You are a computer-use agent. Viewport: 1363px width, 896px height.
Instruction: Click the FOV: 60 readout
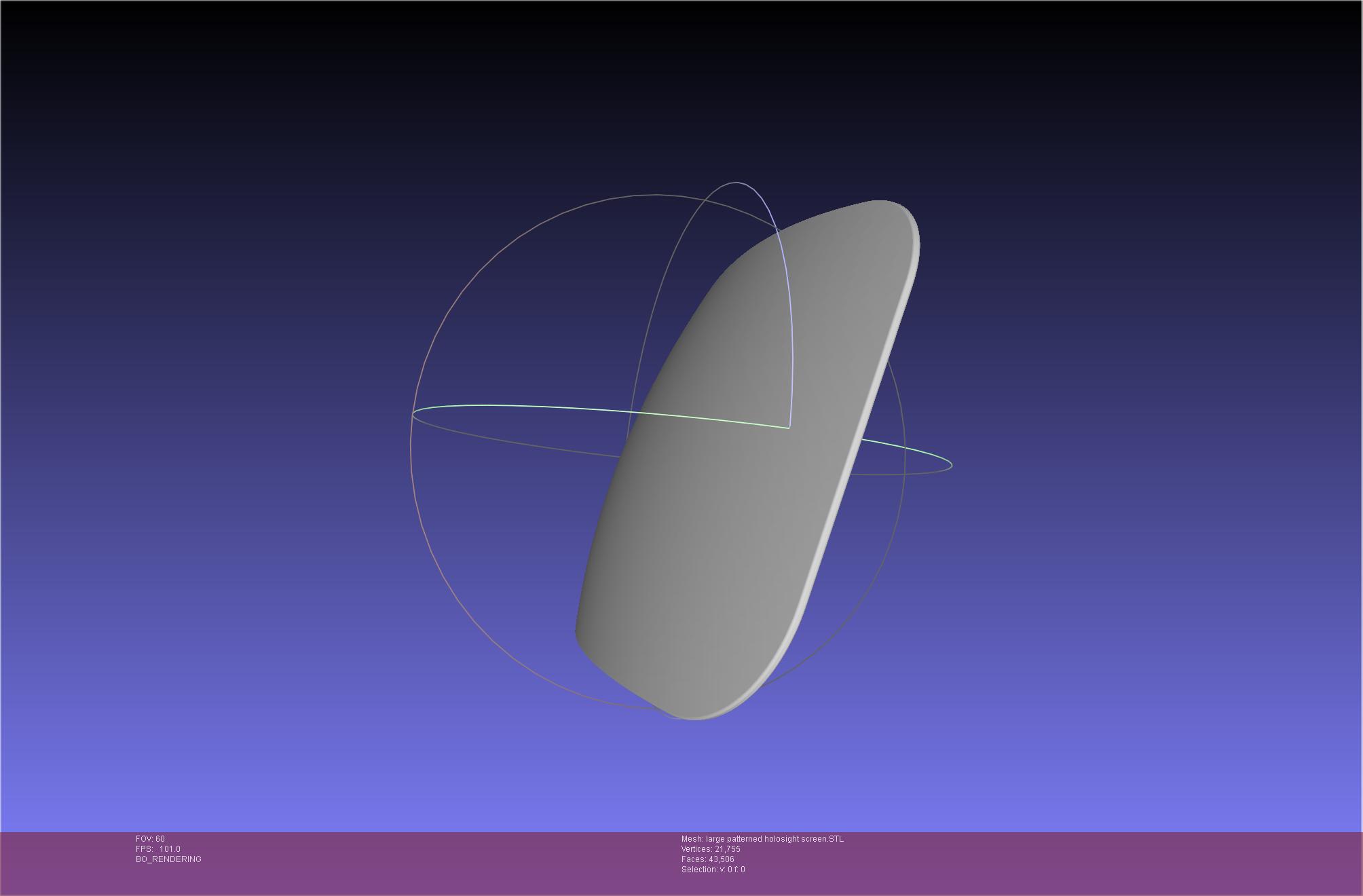150,839
